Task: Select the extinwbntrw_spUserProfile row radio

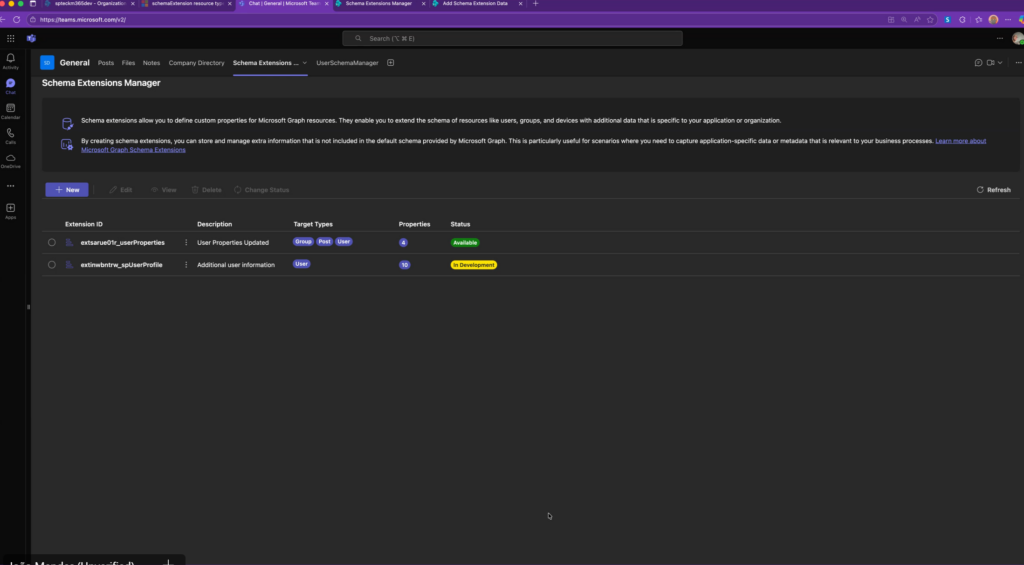Action: tap(52, 265)
